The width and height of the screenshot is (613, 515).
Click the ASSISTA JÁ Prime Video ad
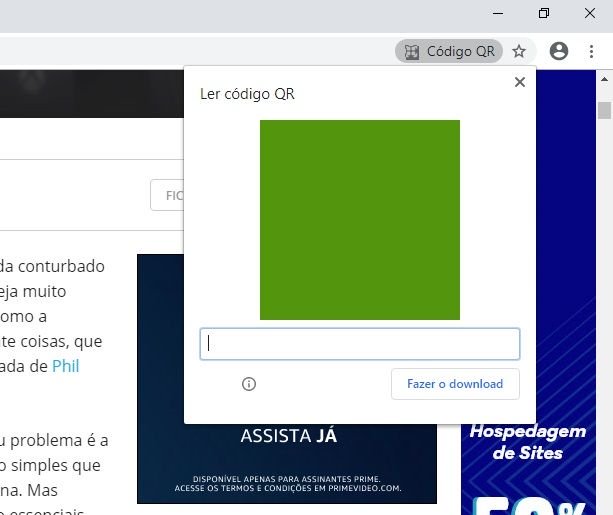pyautogui.click(x=289, y=464)
